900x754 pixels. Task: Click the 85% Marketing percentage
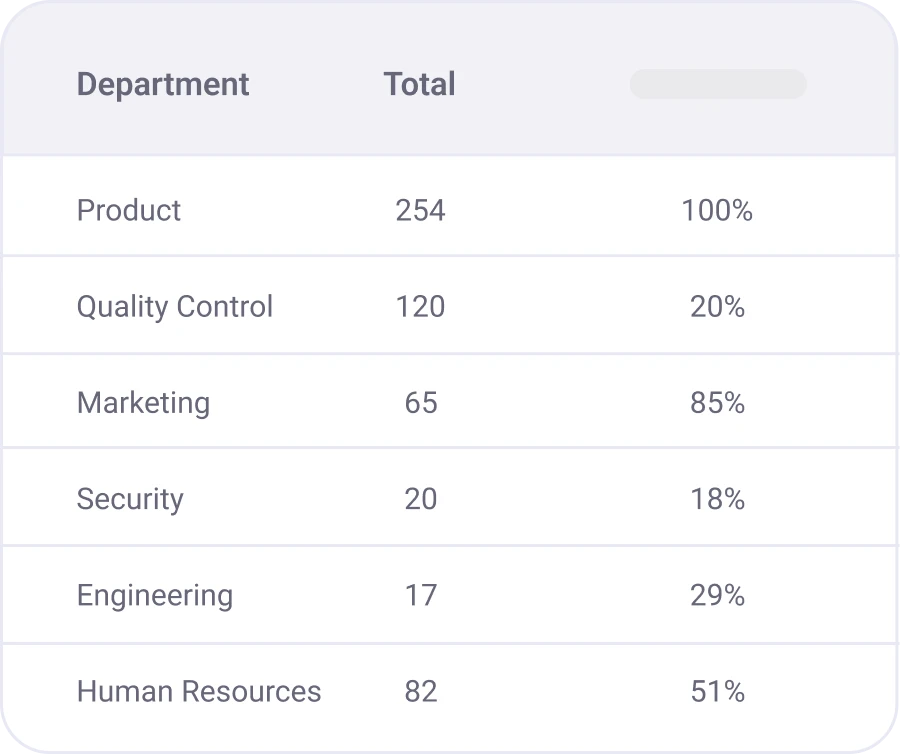coord(717,402)
